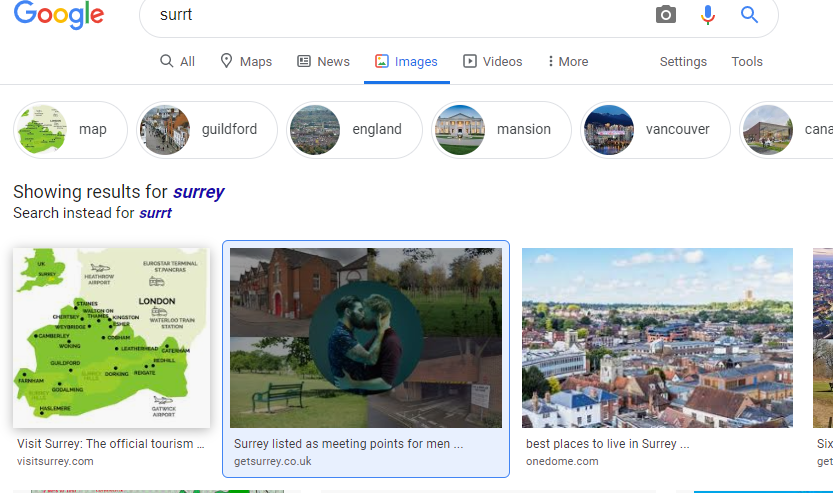Search instead for original term surrt
The height and width of the screenshot is (493, 833).
tap(155, 213)
